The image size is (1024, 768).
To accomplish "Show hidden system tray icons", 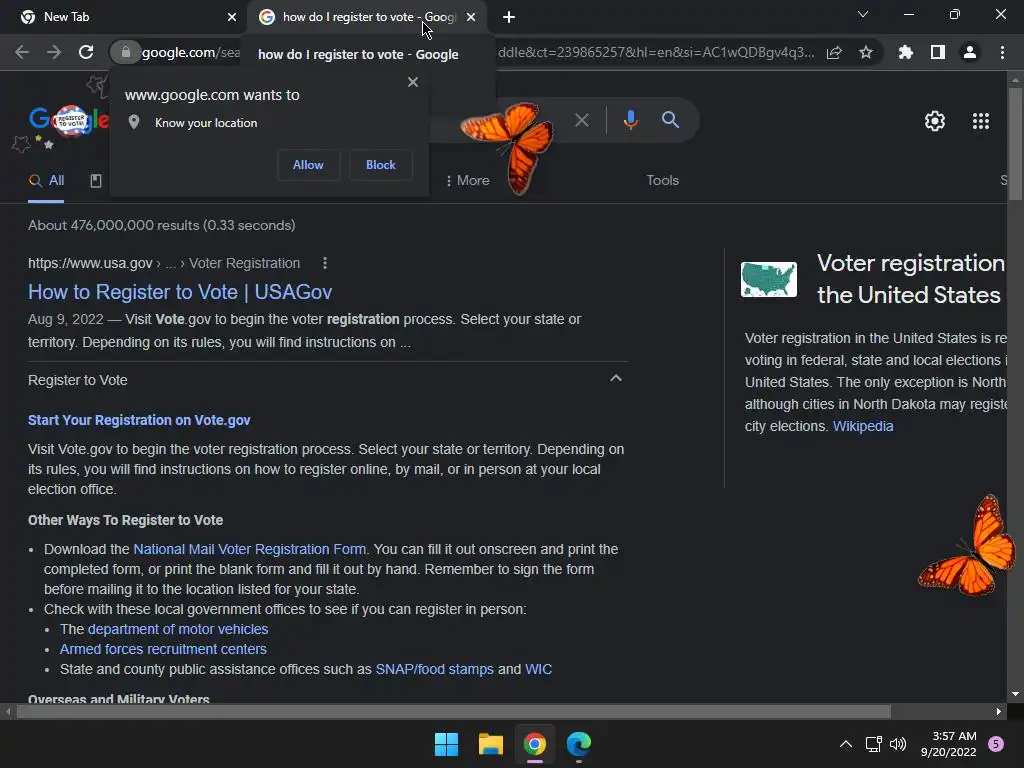I will pos(845,744).
